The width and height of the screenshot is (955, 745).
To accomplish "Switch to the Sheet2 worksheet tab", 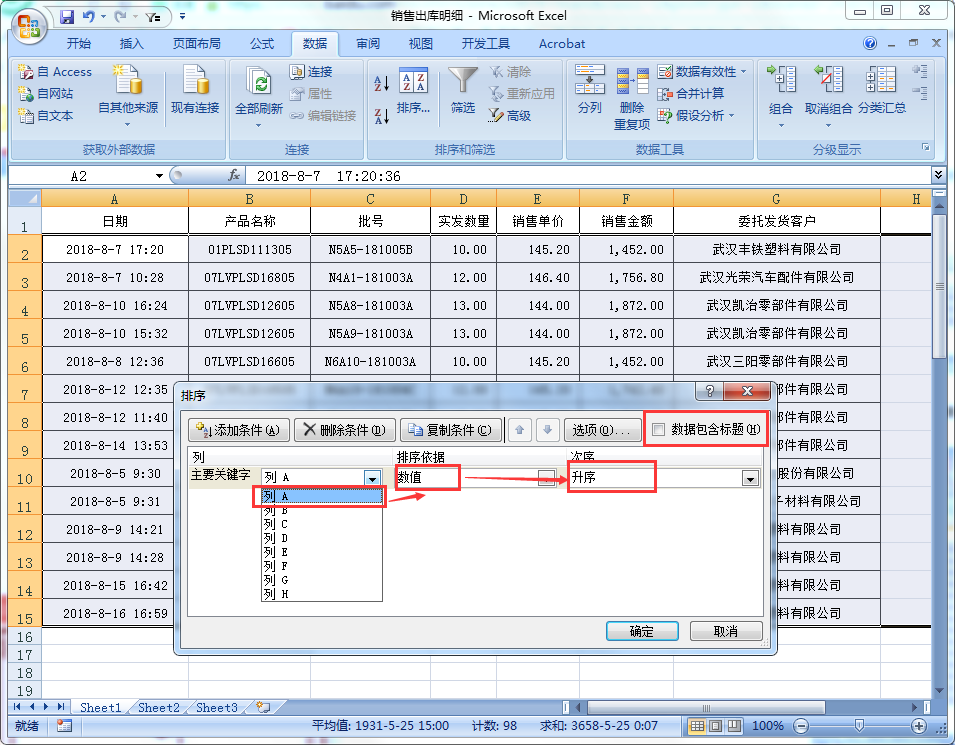I will pos(157,707).
